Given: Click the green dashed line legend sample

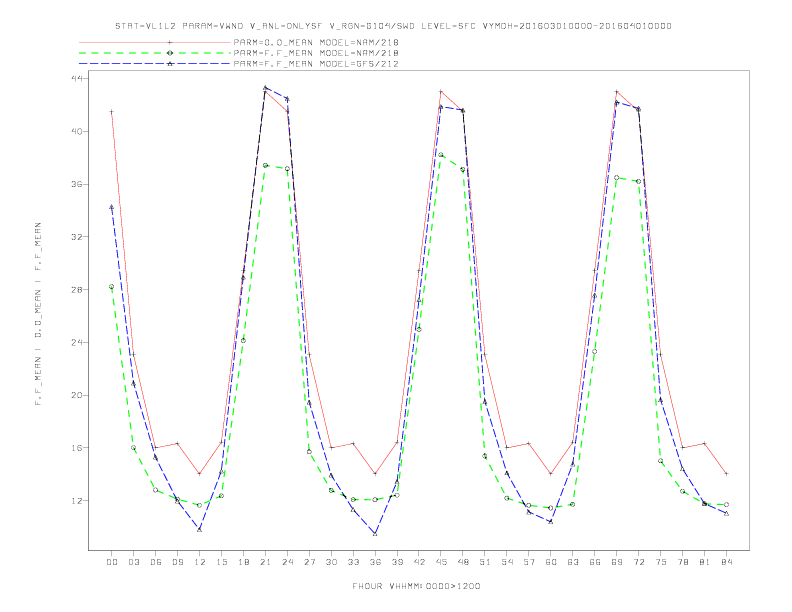Looking at the screenshot, I should [155, 53].
